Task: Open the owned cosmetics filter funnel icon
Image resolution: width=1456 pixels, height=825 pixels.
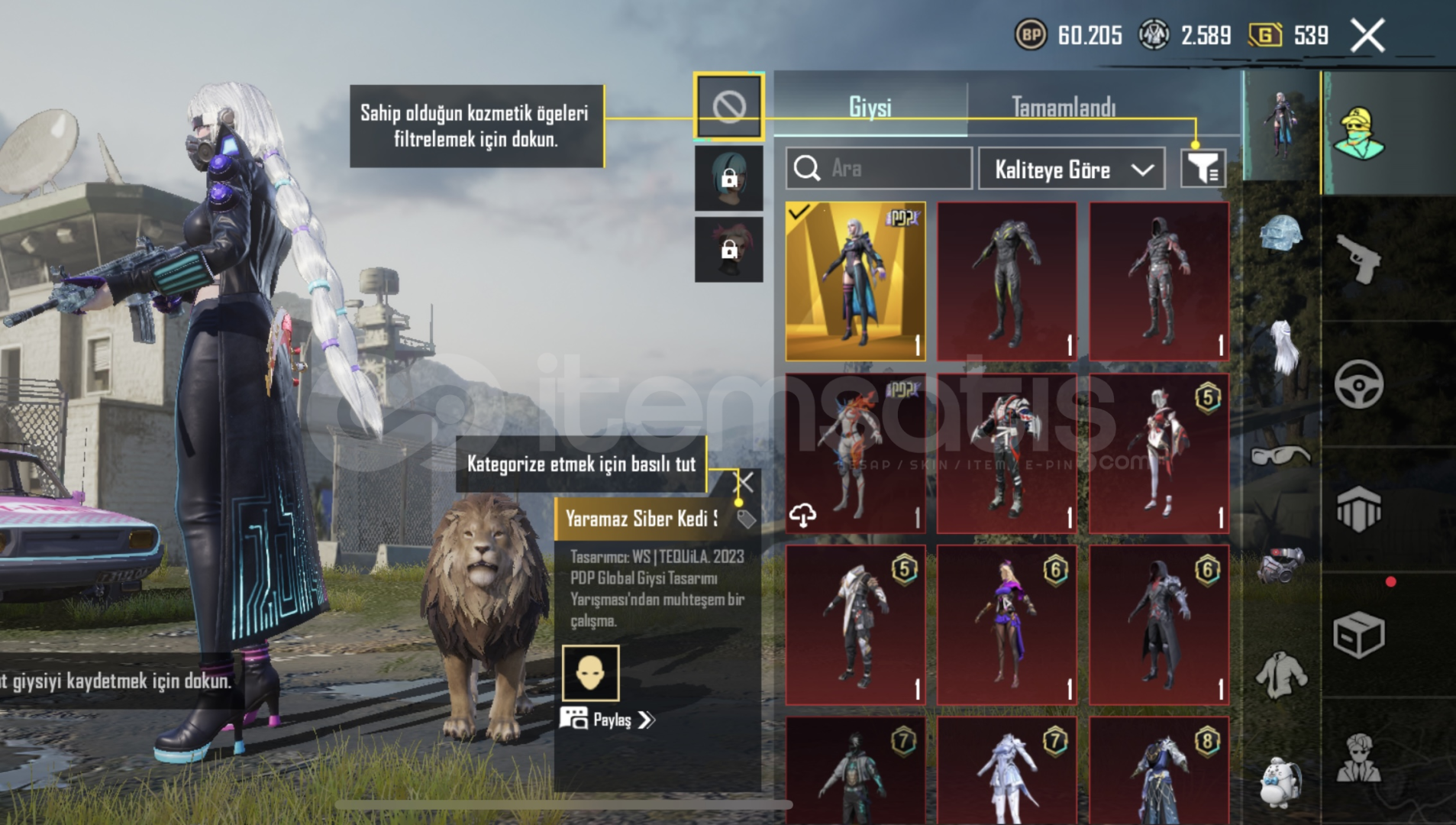Action: click(1203, 168)
